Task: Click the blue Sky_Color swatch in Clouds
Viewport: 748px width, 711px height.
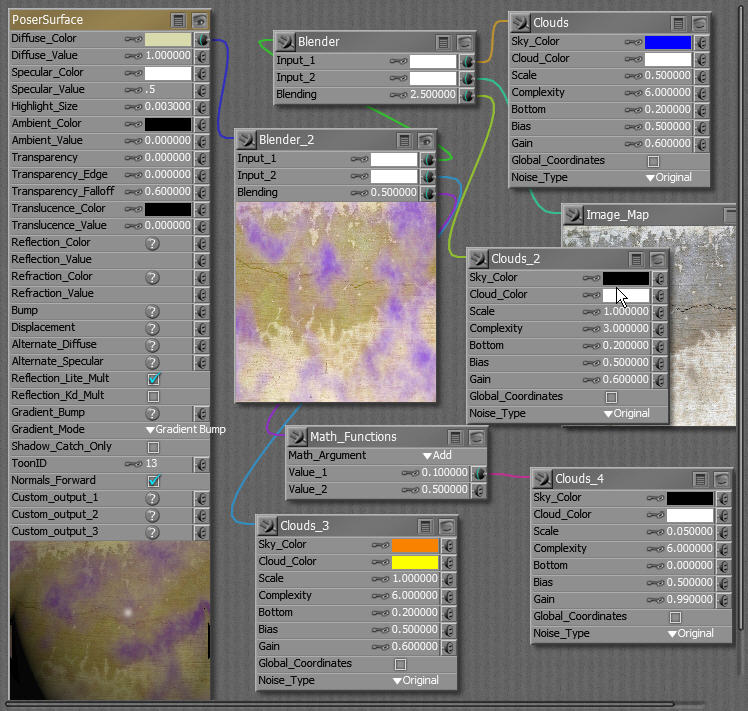Action: click(x=668, y=42)
